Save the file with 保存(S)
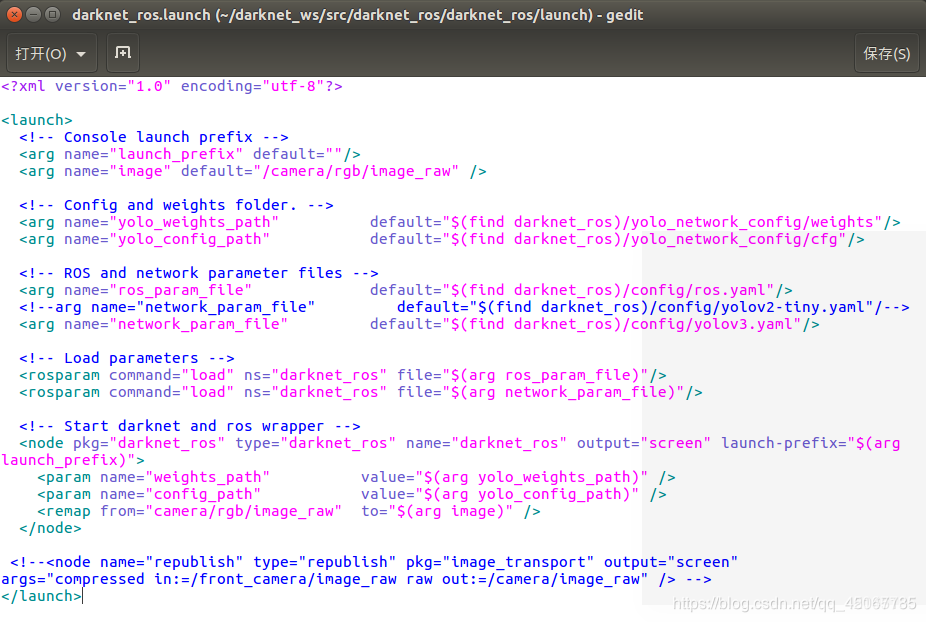 pos(886,54)
